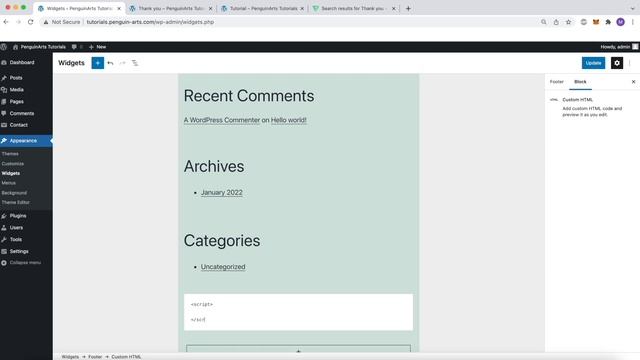The height and width of the screenshot is (360, 640).
Task: Click the Update button
Action: click(x=593, y=63)
